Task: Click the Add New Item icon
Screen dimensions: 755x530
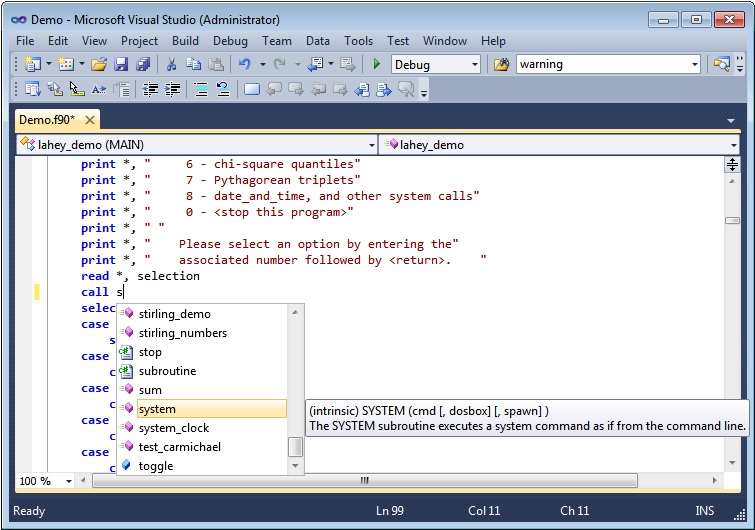Action: point(66,64)
